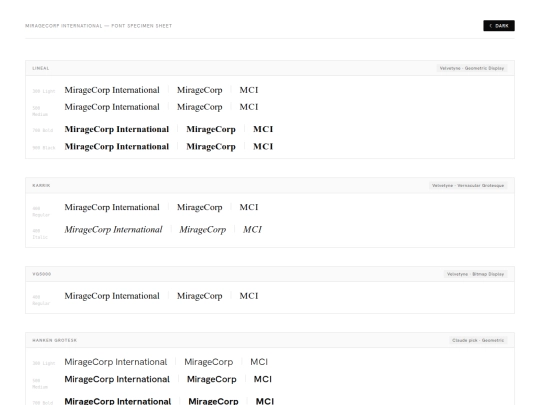Select the VG5000 section heading

click(x=42, y=274)
